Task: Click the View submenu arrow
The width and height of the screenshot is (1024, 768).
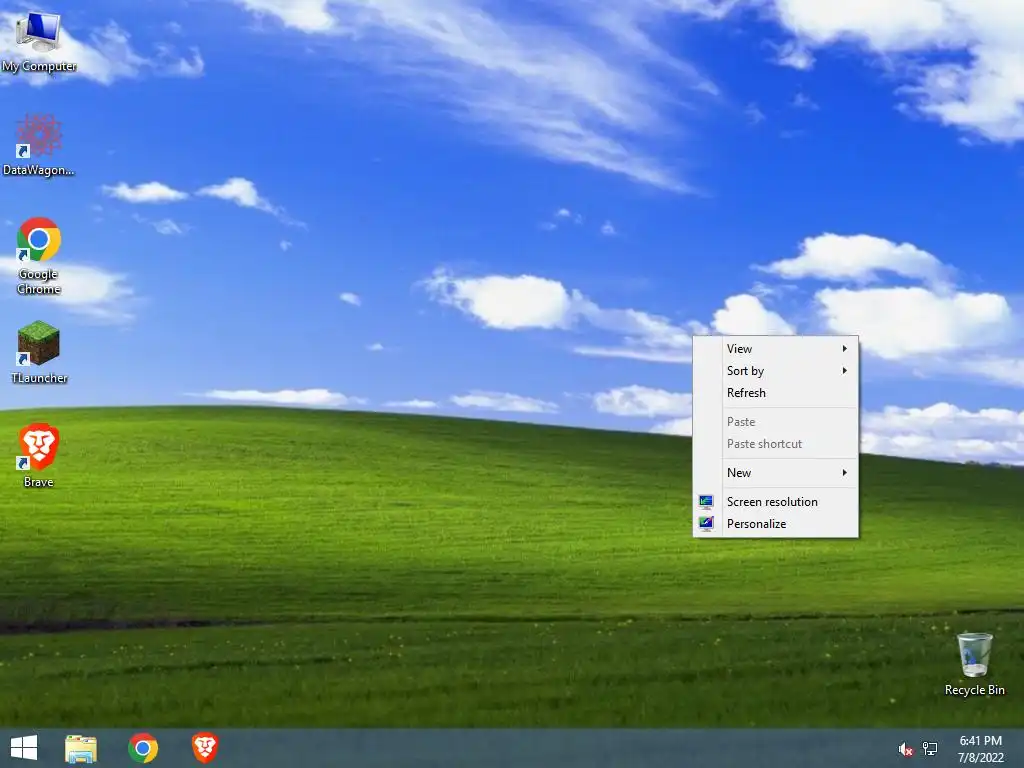Action: click(844, 349)
